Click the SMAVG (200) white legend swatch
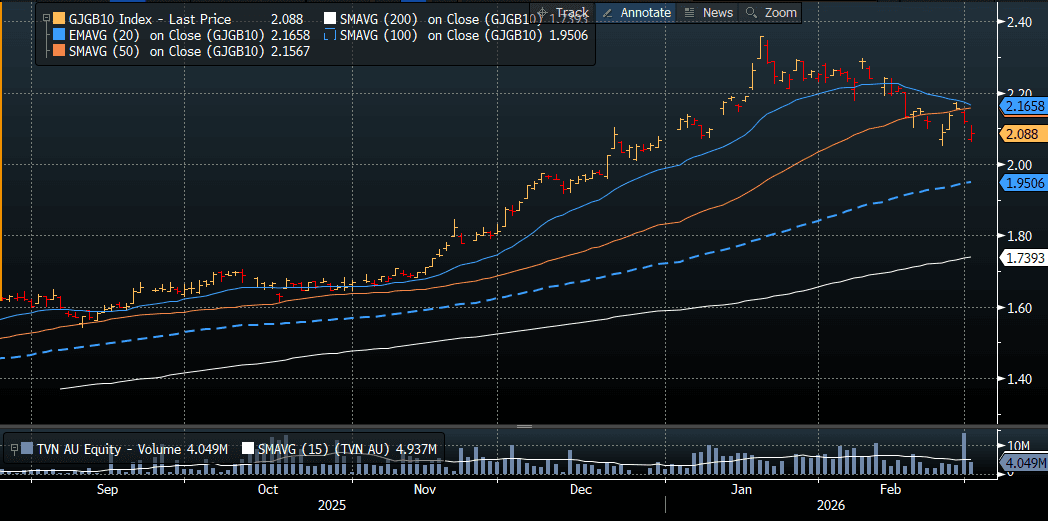 333,19
